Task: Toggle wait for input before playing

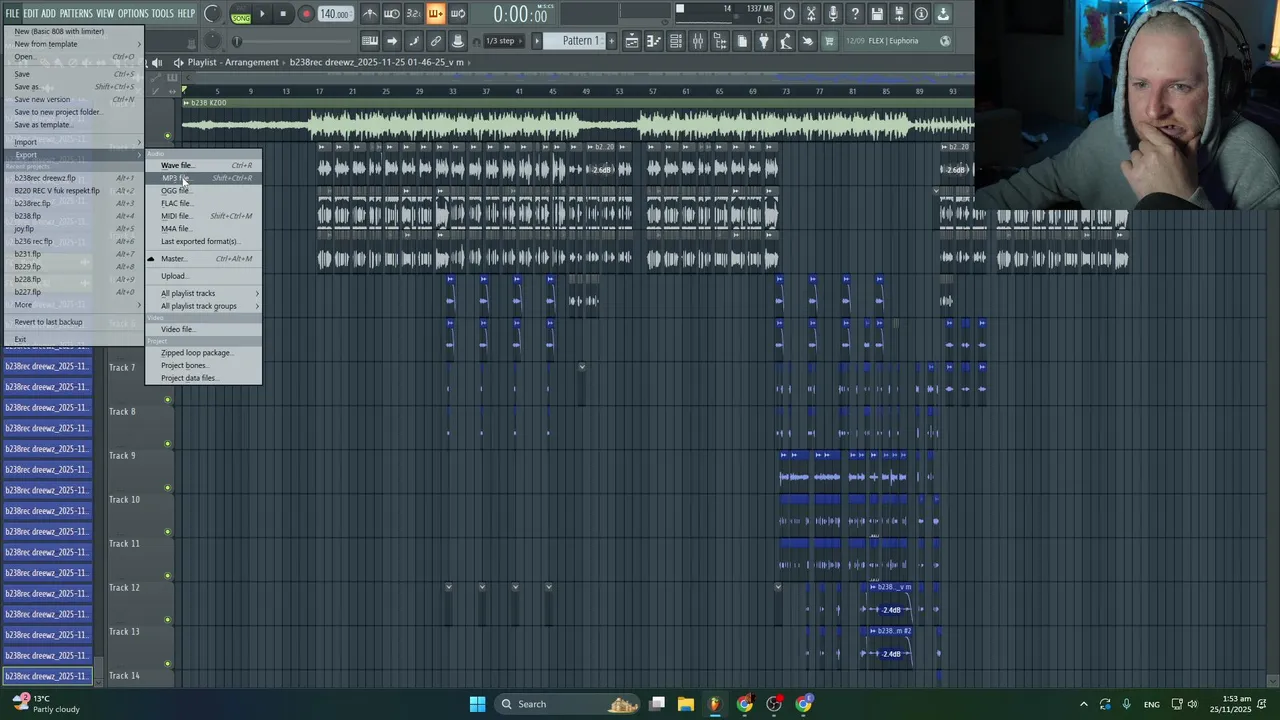Action: click(392, 14)
